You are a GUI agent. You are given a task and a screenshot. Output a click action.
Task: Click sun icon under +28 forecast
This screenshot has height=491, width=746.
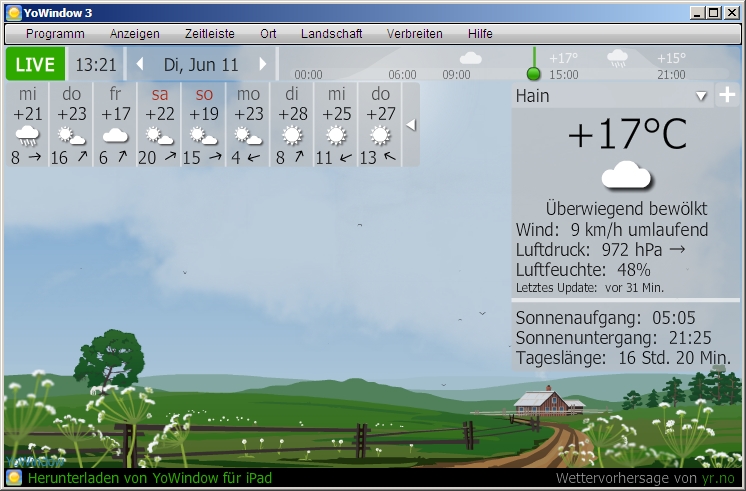click(292, 136)
